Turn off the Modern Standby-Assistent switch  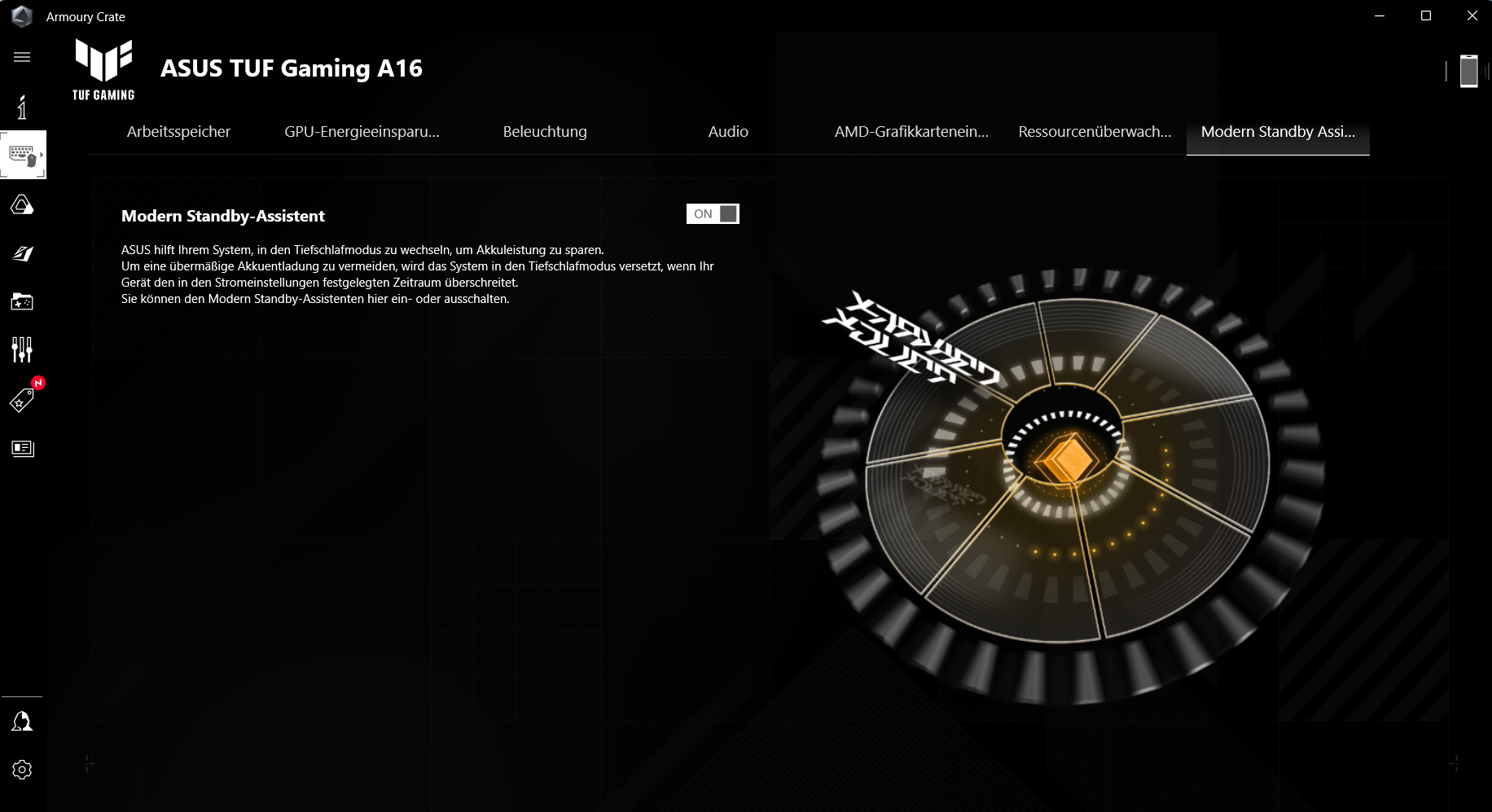pos(713,214)
